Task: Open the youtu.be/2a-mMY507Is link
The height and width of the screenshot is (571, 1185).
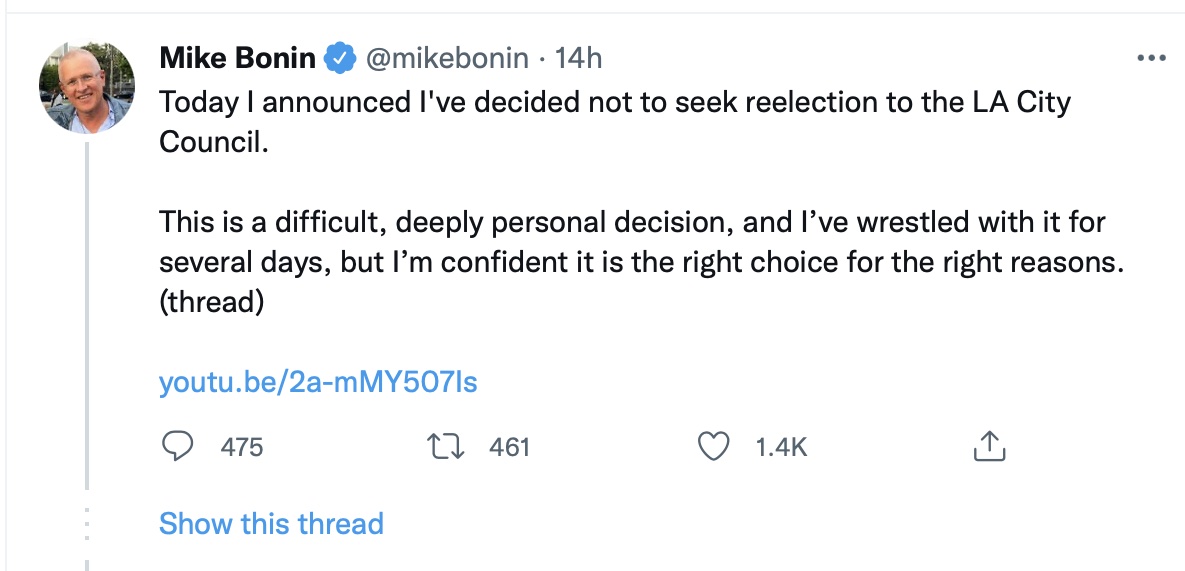Action: click(318, 382)
